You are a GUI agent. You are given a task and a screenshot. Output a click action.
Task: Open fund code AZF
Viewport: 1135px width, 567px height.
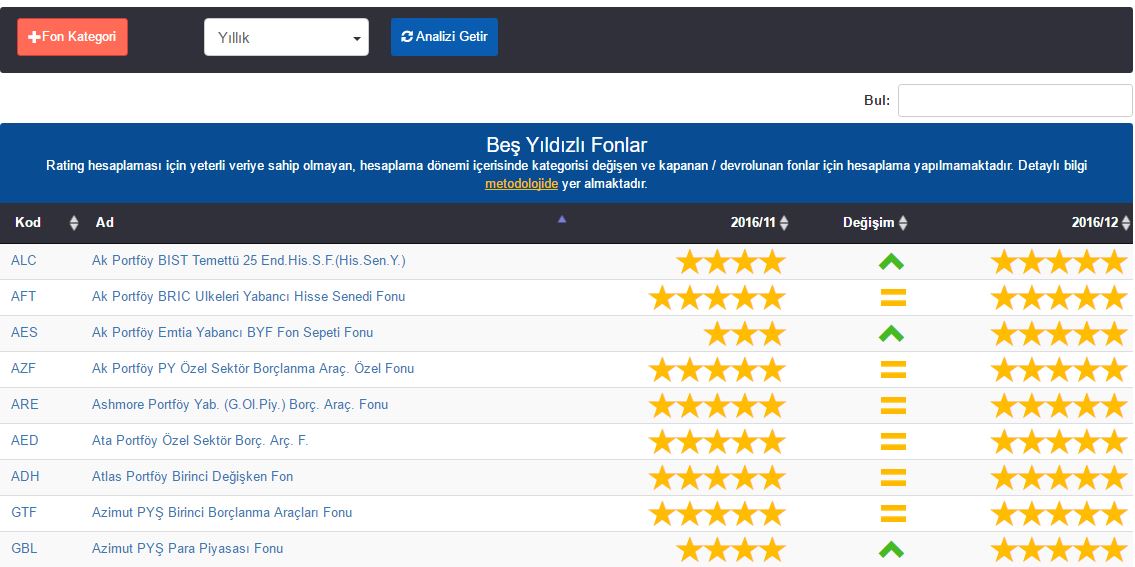point(23,368)
